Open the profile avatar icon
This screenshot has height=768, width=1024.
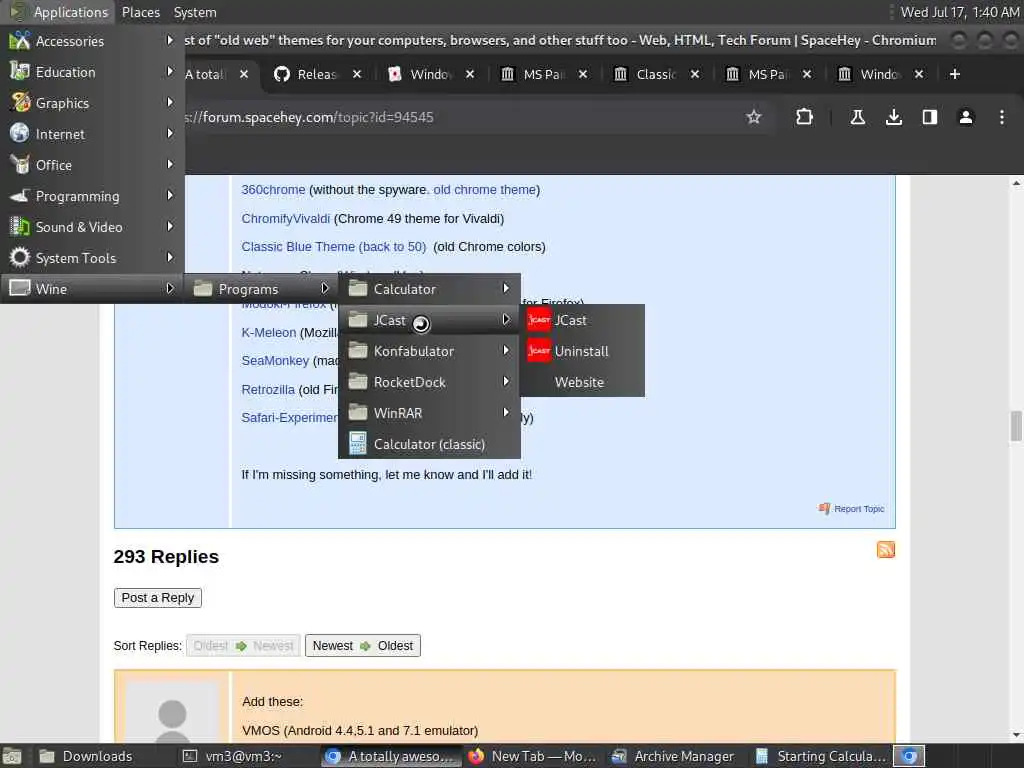(965, 117)
